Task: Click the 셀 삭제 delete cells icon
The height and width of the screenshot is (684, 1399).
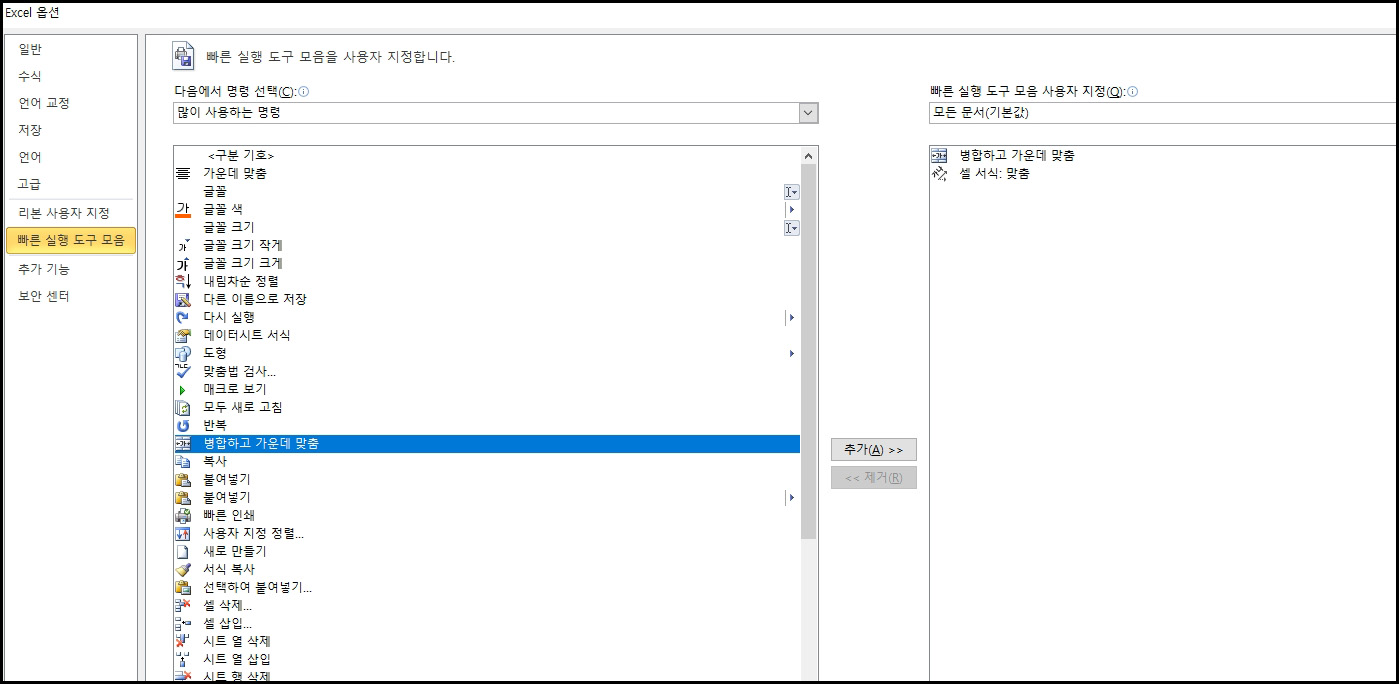Action: point(183,605)
